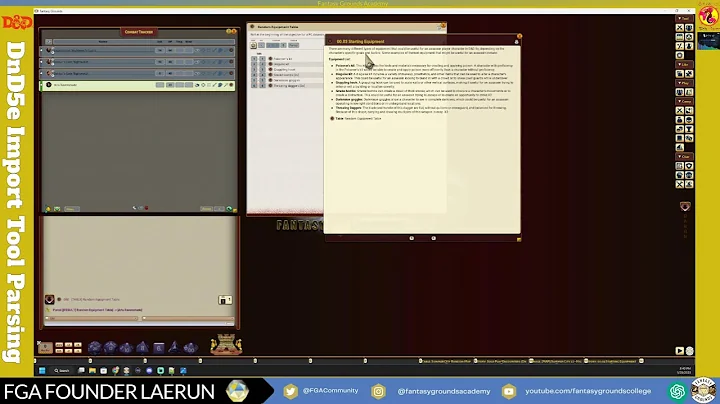Collapse the Campaign sidebar section

[684, 101]
